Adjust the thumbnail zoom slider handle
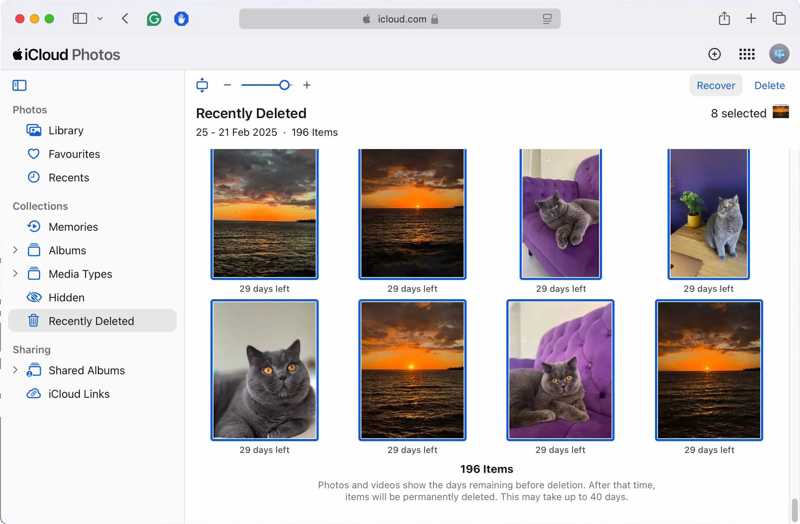Screen dimensions: 800x524 [x=285, y=85]
